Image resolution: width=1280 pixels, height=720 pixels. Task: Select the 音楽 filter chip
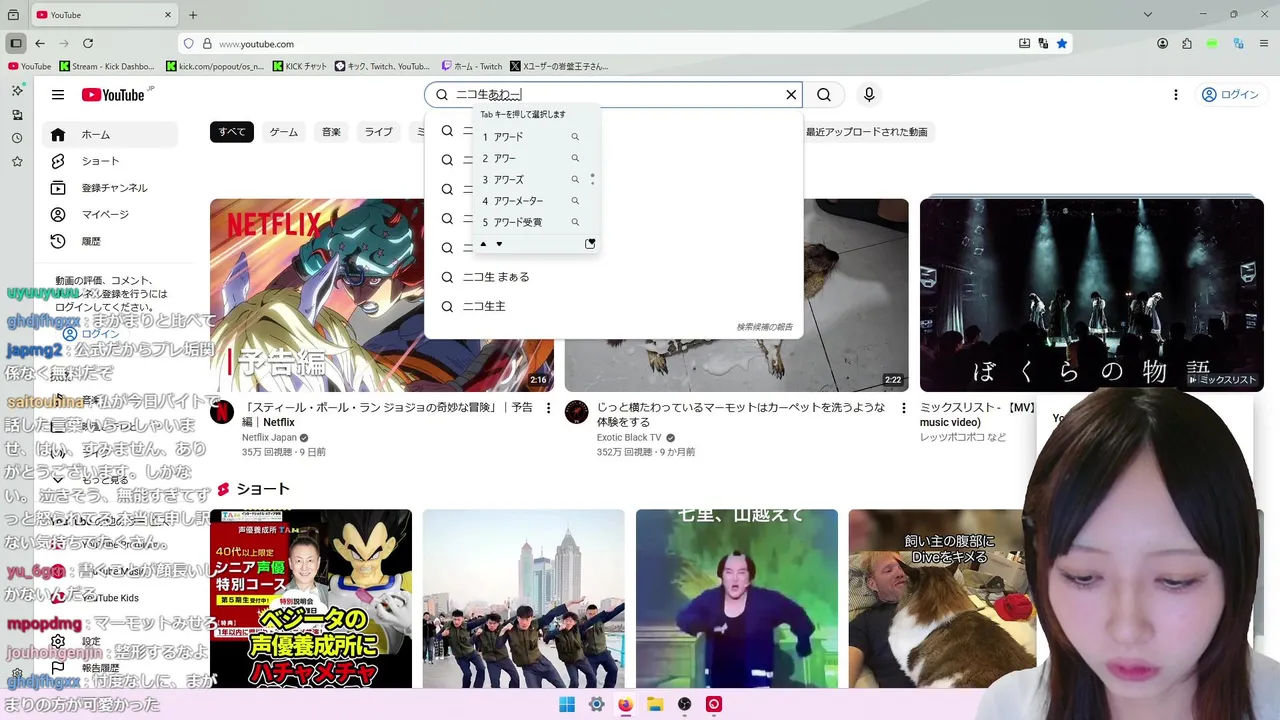pos(331,132)
